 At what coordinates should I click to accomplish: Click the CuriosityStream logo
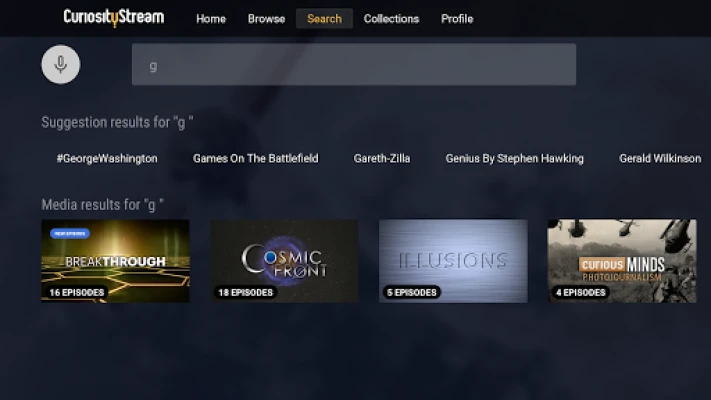click(x=113, y=17)
